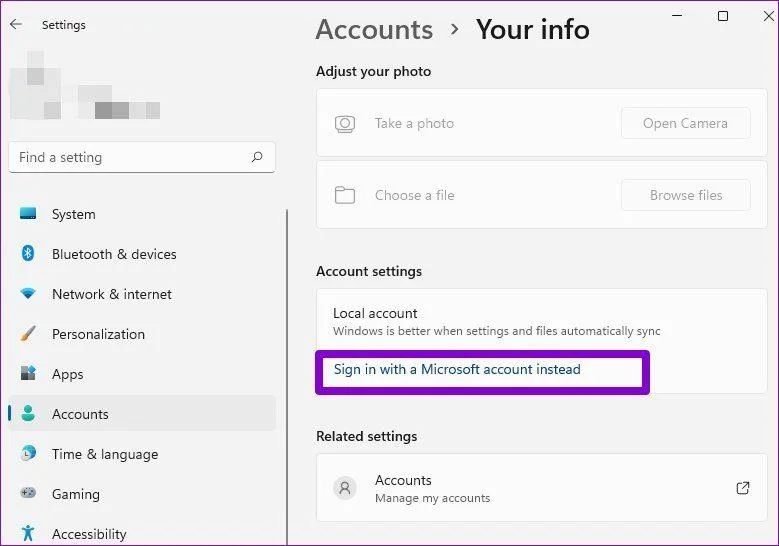The image size is (779, 546).
Task: Click the back arrow in Settings
Action: [x=16, y=24]
